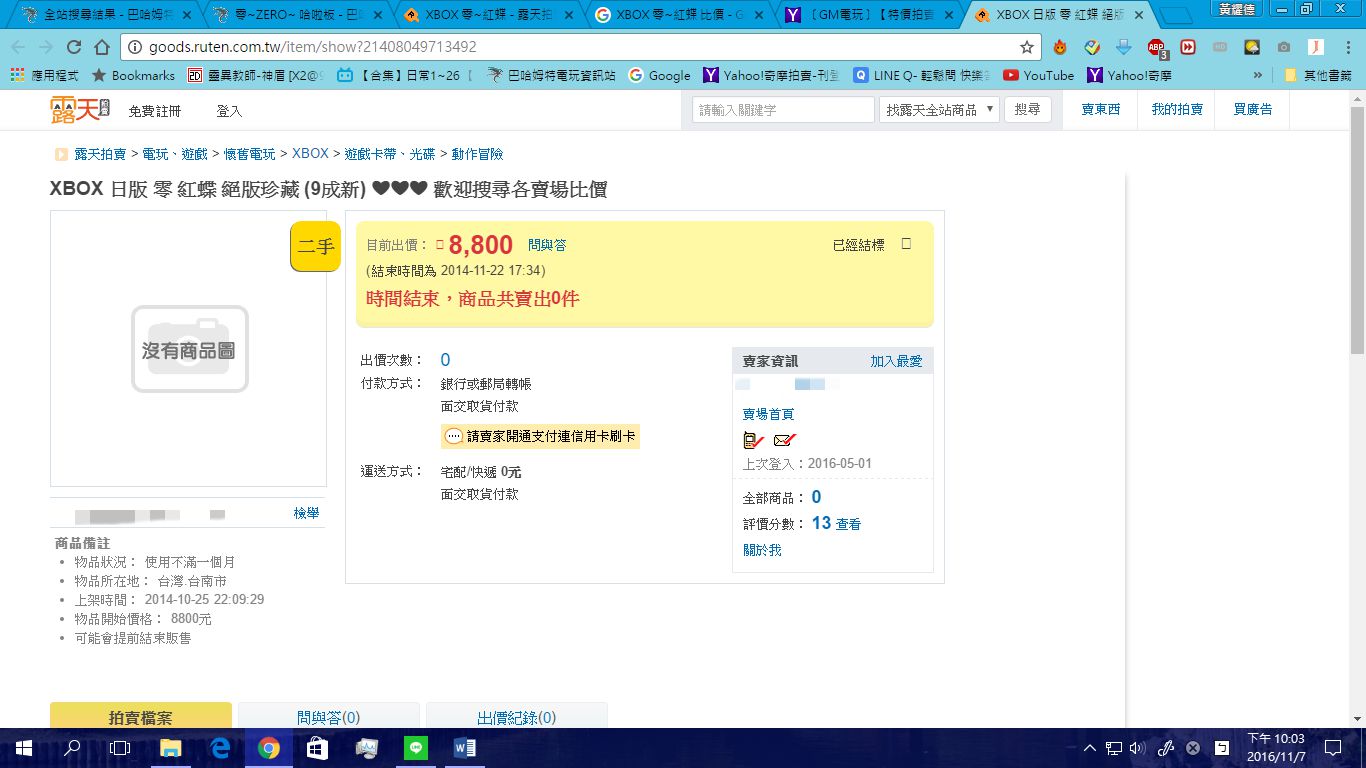Open the 關於我 seller link
This screenshot has height=768, width=1366.
click(762, 550)
